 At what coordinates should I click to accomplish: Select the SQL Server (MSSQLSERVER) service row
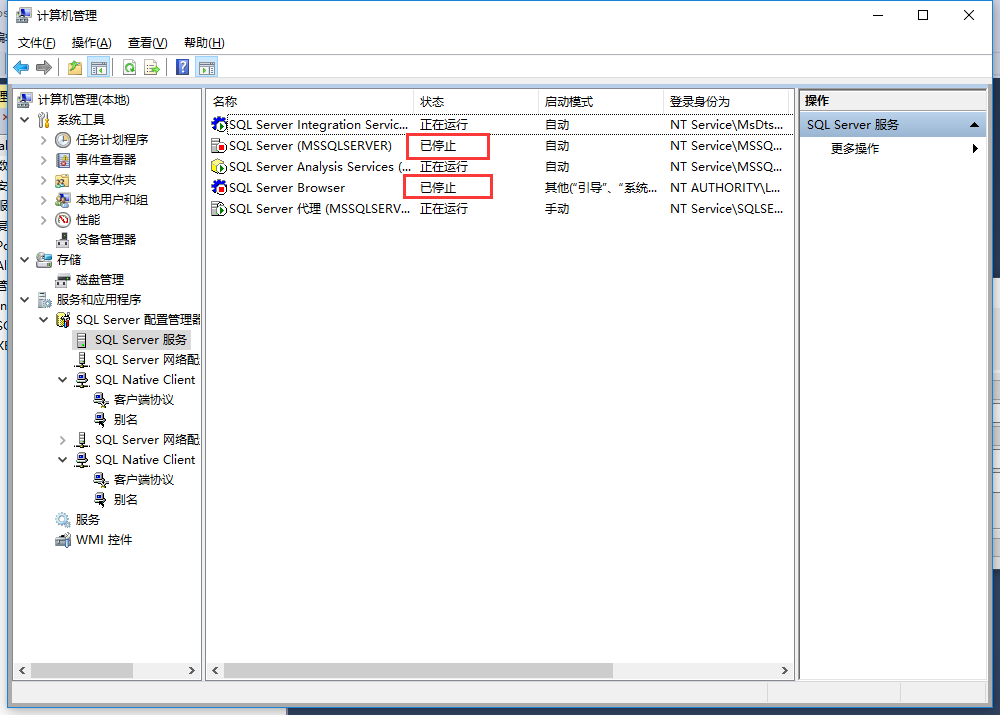point(300,145)
